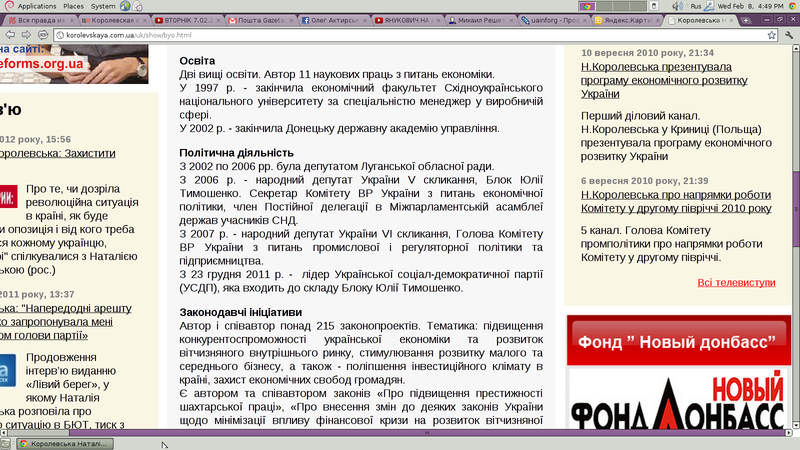This screenshot has width=800, height=450.
Task: Reload the current page
Action: pyautogui.click(x=43, y=35)
